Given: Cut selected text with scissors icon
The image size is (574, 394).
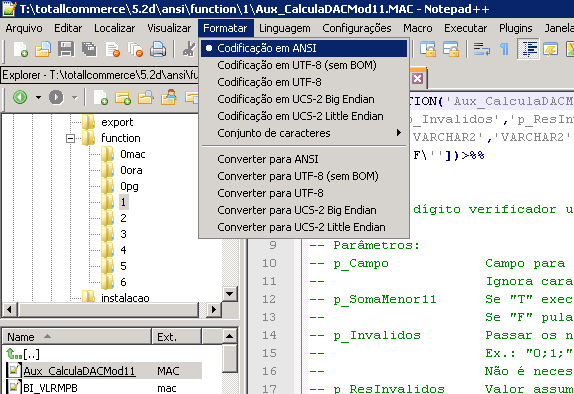Looking at the screenshot, I should [x=189, y=49].
